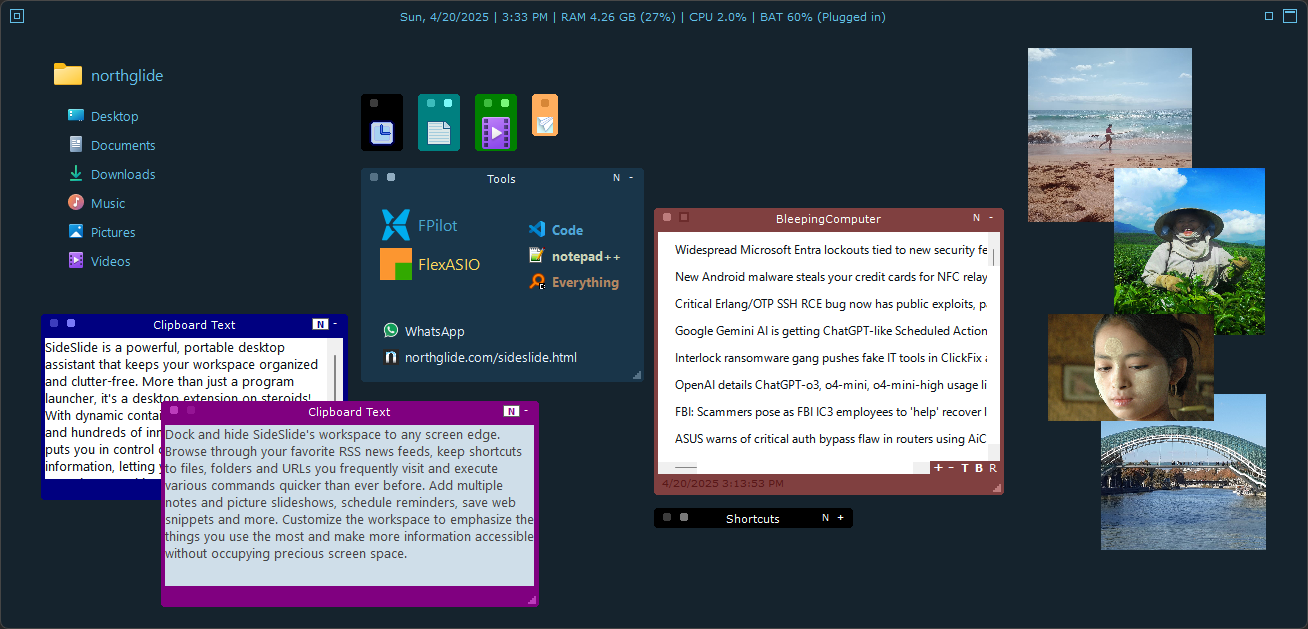1308x629 pixels.
Task: Toggle the lighter square in blue Clipboard title
Action: (x=71, y=323)
